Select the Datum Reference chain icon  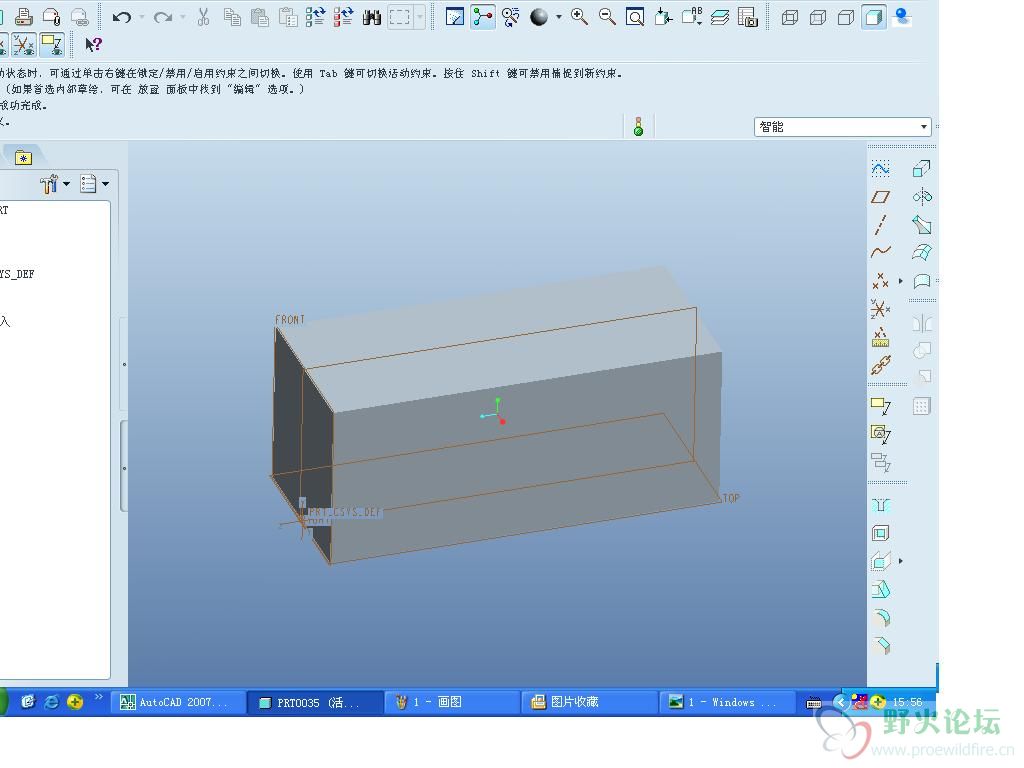(880, 365)
